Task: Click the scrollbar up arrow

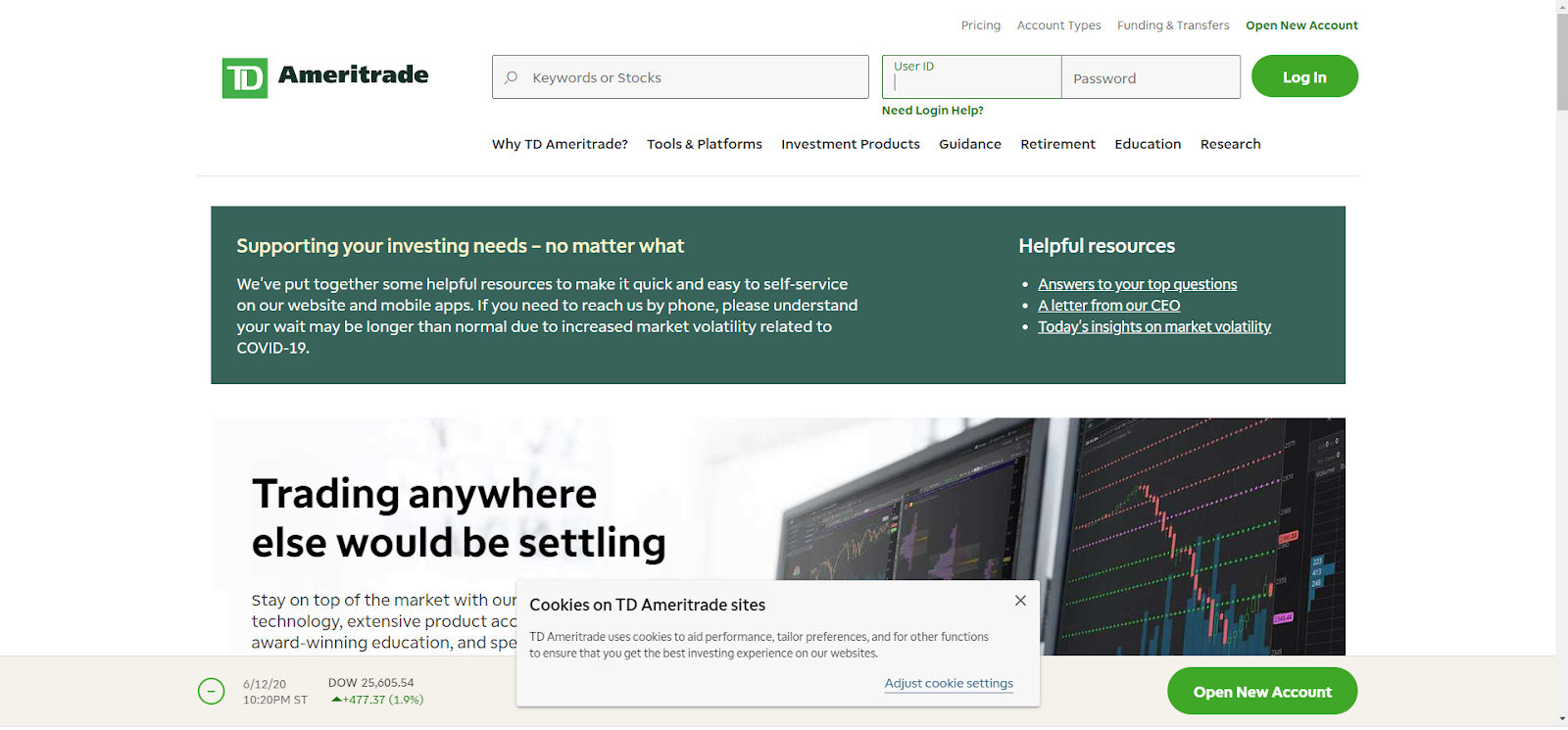Action: point(1562,6)
